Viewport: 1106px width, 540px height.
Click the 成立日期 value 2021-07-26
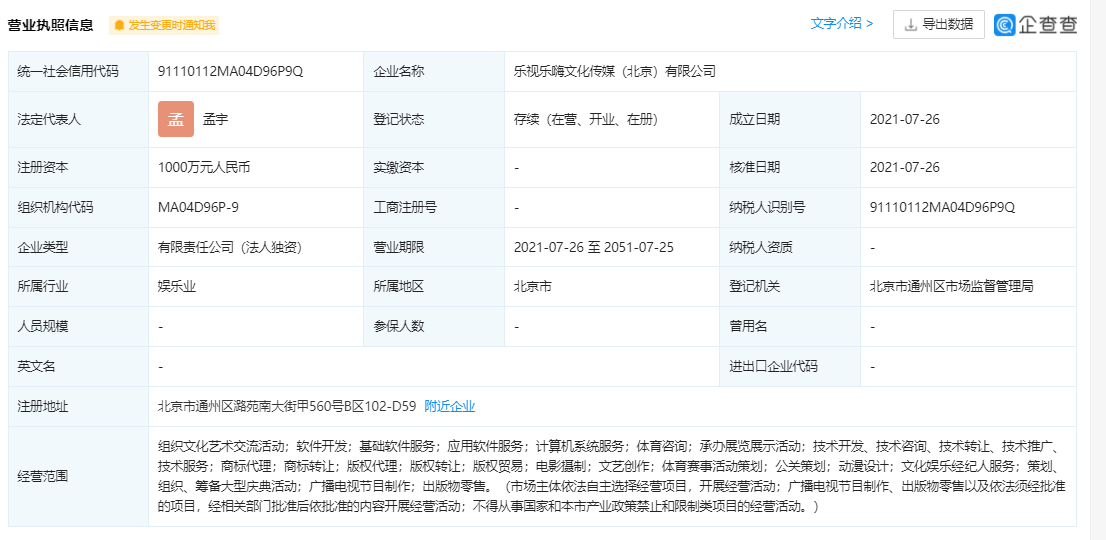[x=905, y=120]
